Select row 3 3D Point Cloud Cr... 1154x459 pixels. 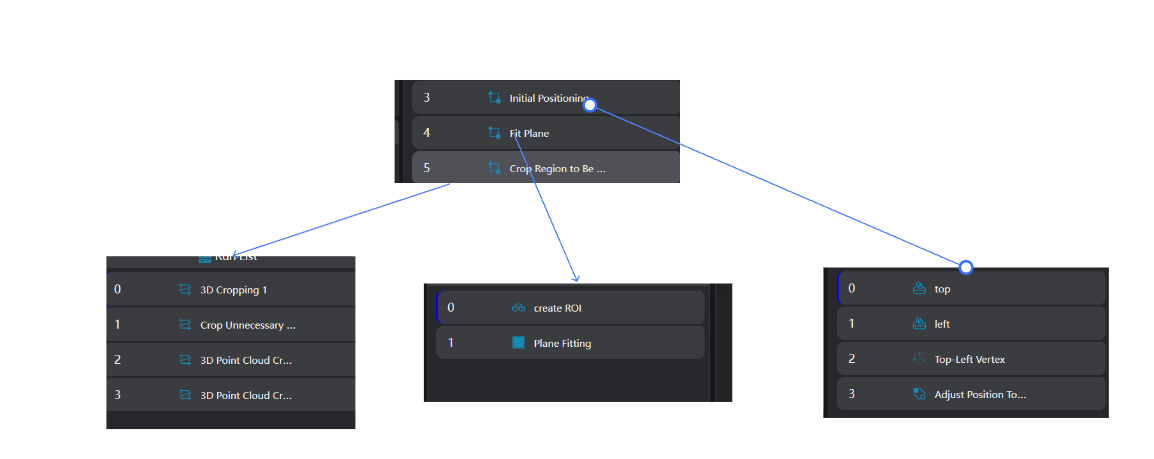coord(231,395)
